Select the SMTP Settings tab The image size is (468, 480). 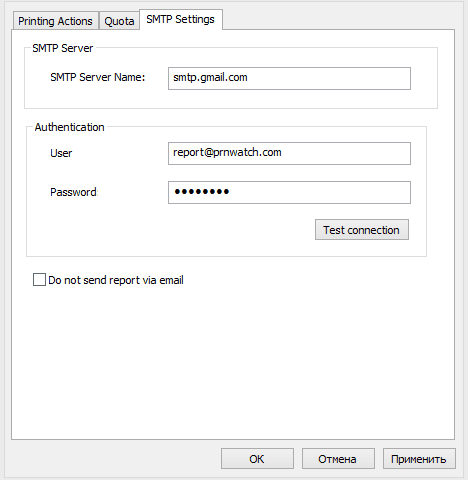181,19
